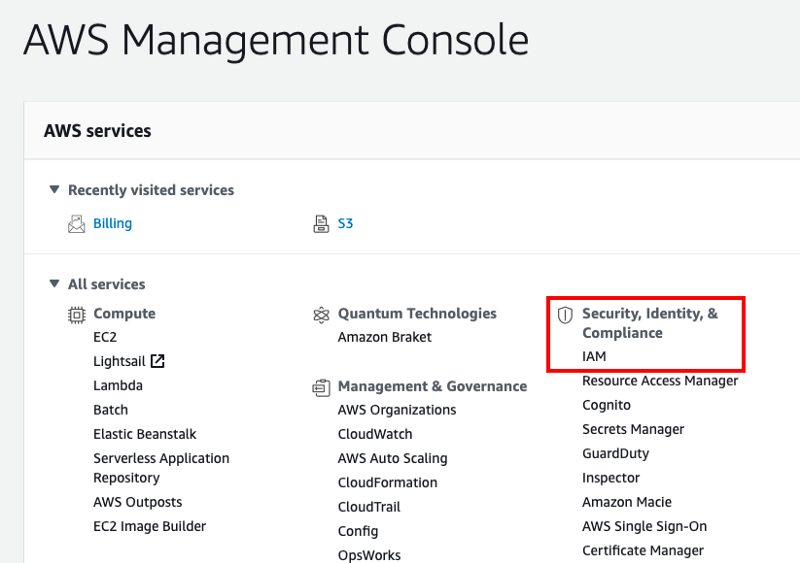Image resolution: width=800 pixels, height=563 pixels.
Task: Open Lambda service
Action: [x=118, y=385]
